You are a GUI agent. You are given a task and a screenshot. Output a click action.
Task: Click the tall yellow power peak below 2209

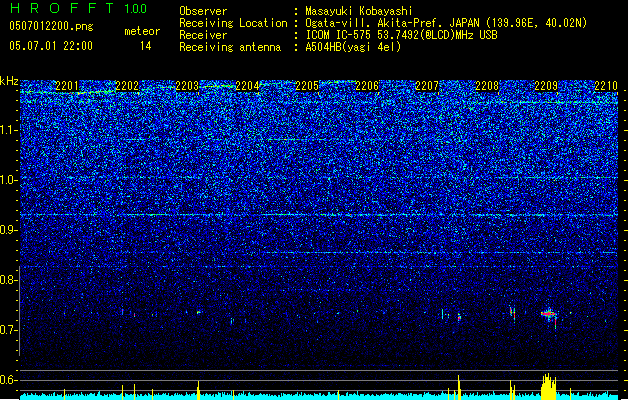[x=548, y=387]
